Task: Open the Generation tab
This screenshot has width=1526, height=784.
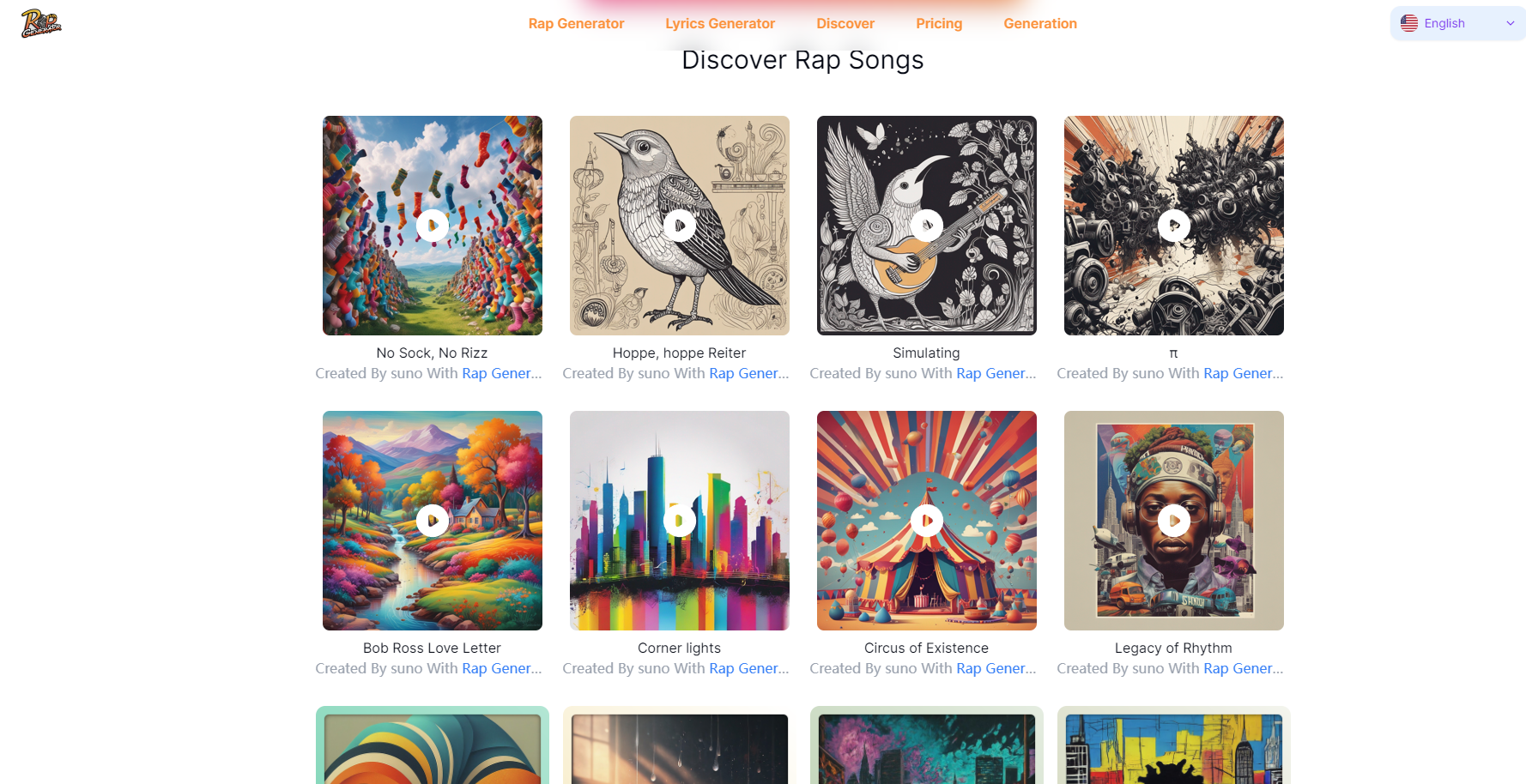Action: tap(1039, 23)
